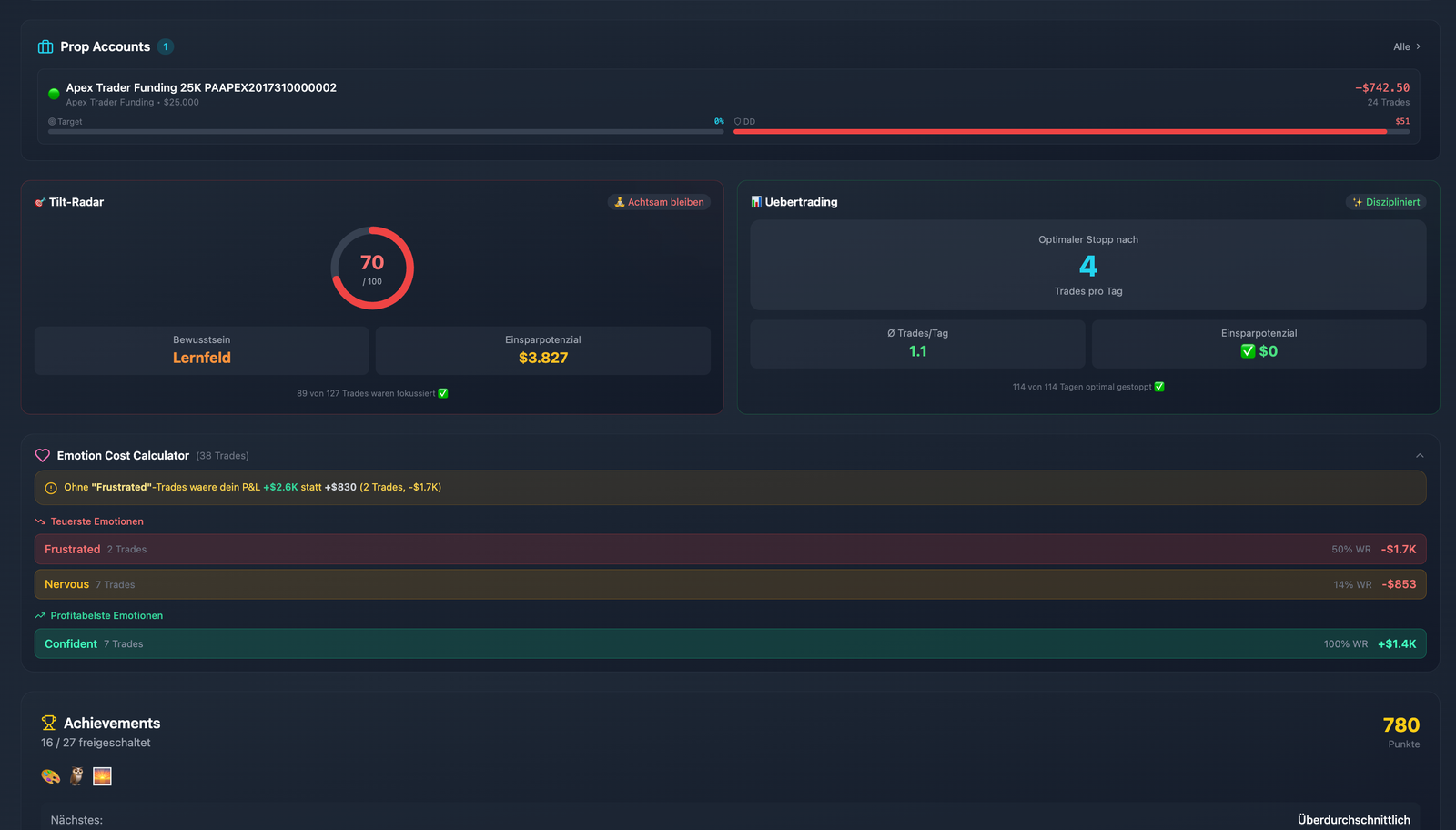Screen dimensions: 1456x830
Task: Click green check after 114 von 114 Tagen
Action: pyautogui.click(x=1159, y=387)
